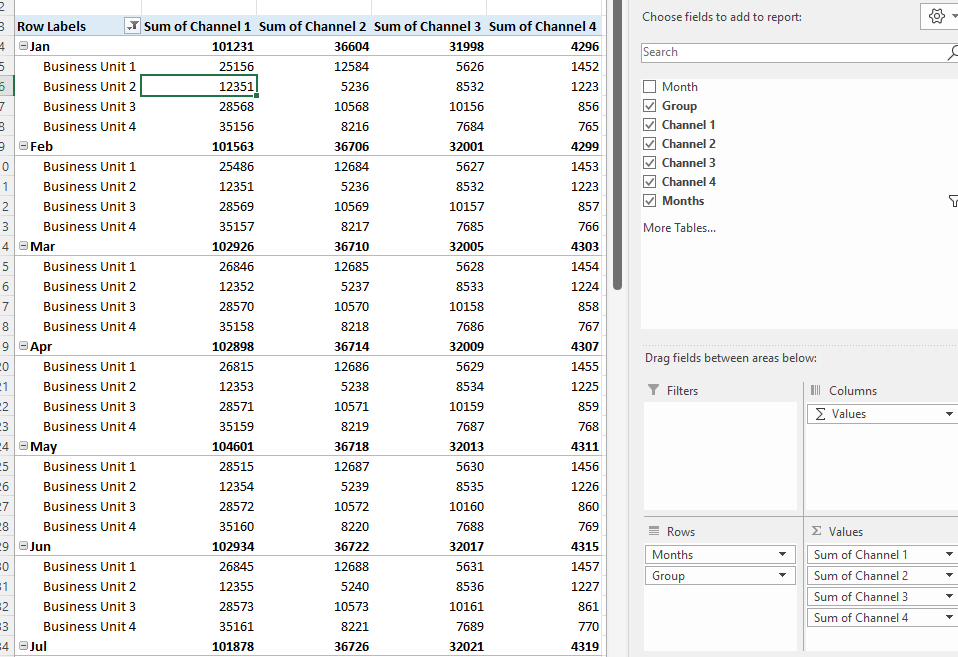Collapse the Mar group
Viewport: 958px width, 657px height.
pos(23,246)
